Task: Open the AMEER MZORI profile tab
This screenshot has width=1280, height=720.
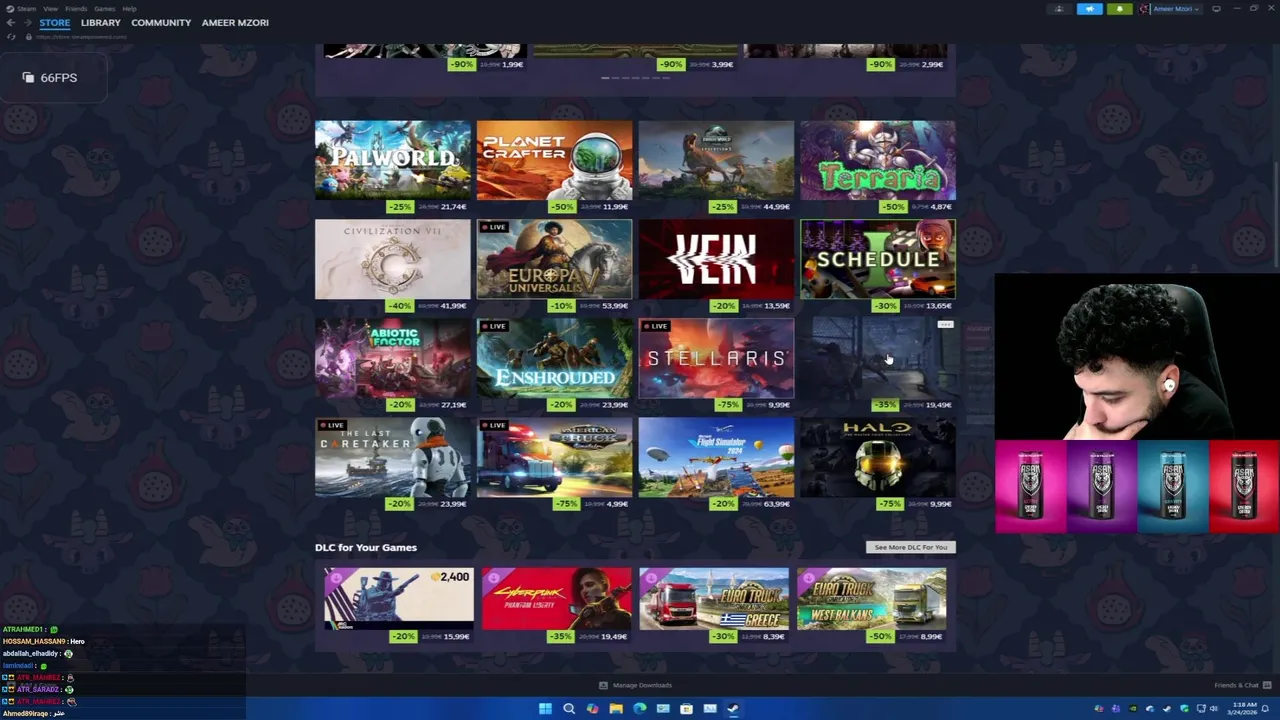Action: [235, 22]
